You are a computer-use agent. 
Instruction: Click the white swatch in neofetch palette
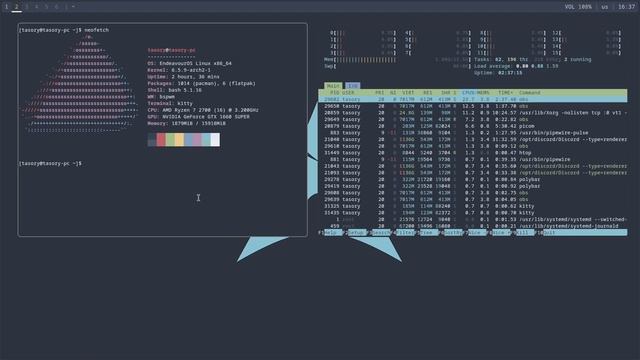[215, 140]
